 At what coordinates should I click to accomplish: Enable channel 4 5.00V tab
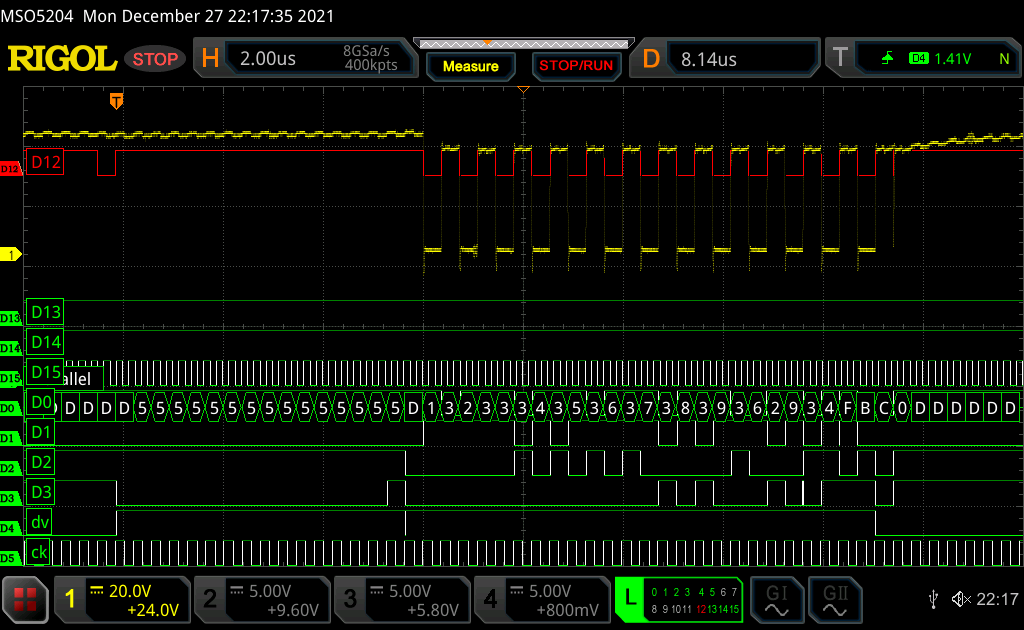pos(542,599)
